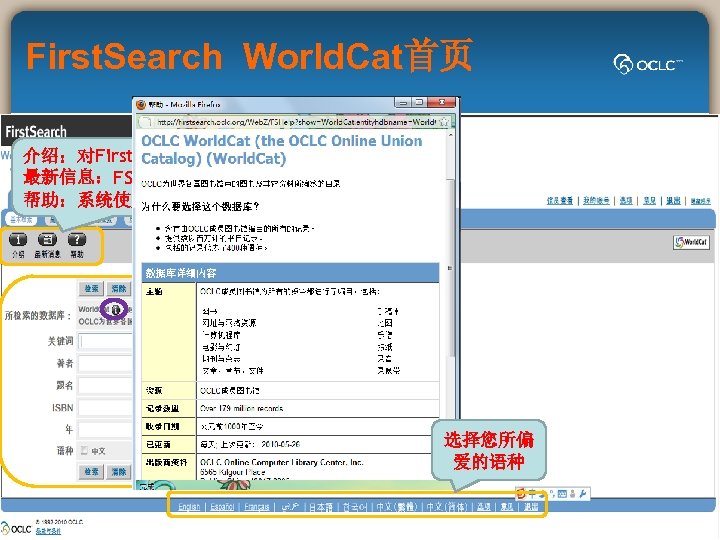
Task: Click the 选项 options link in the footer
Action: click(484, 507)
